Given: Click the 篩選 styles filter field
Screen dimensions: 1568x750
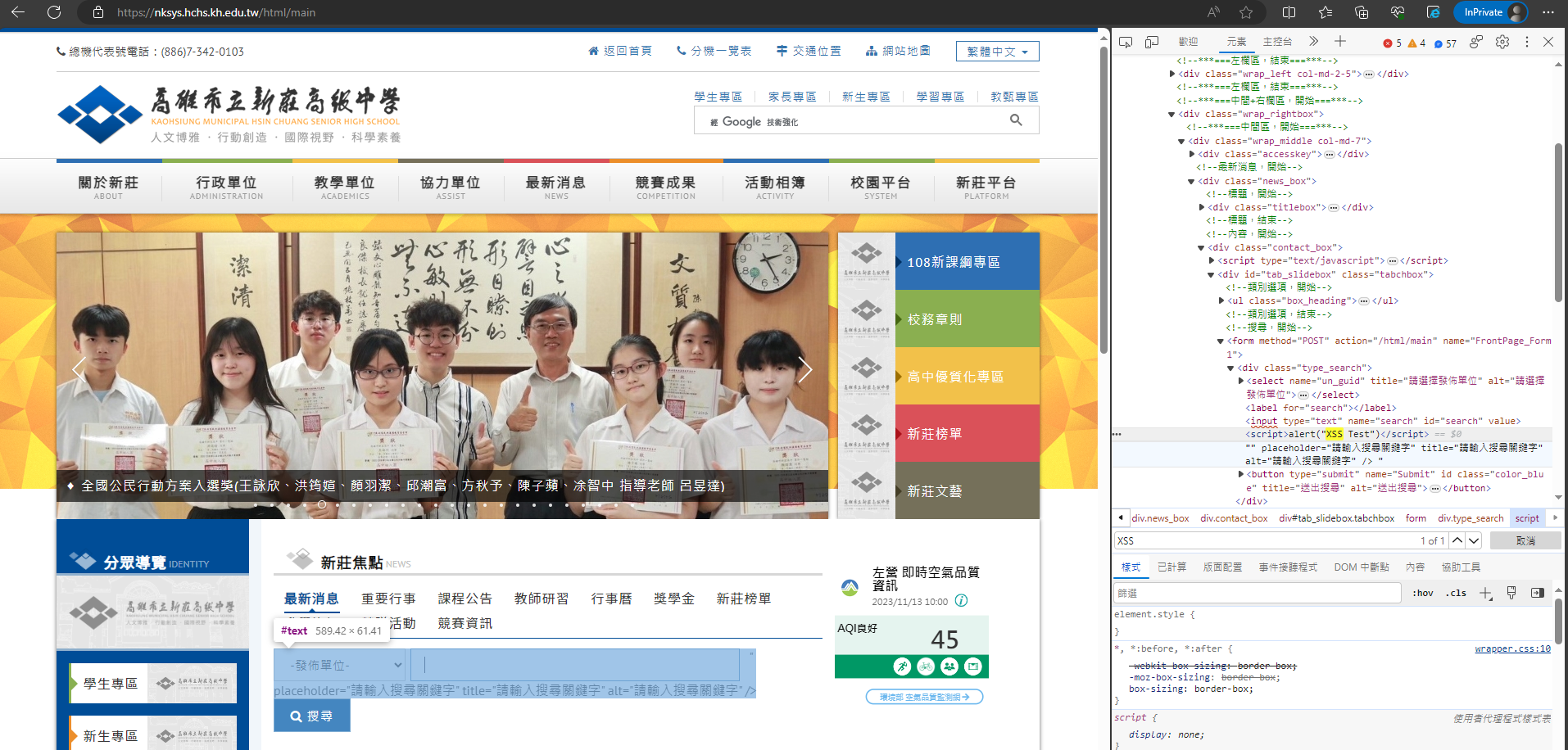Looking at the screenshot, I should pos(1258,593).
